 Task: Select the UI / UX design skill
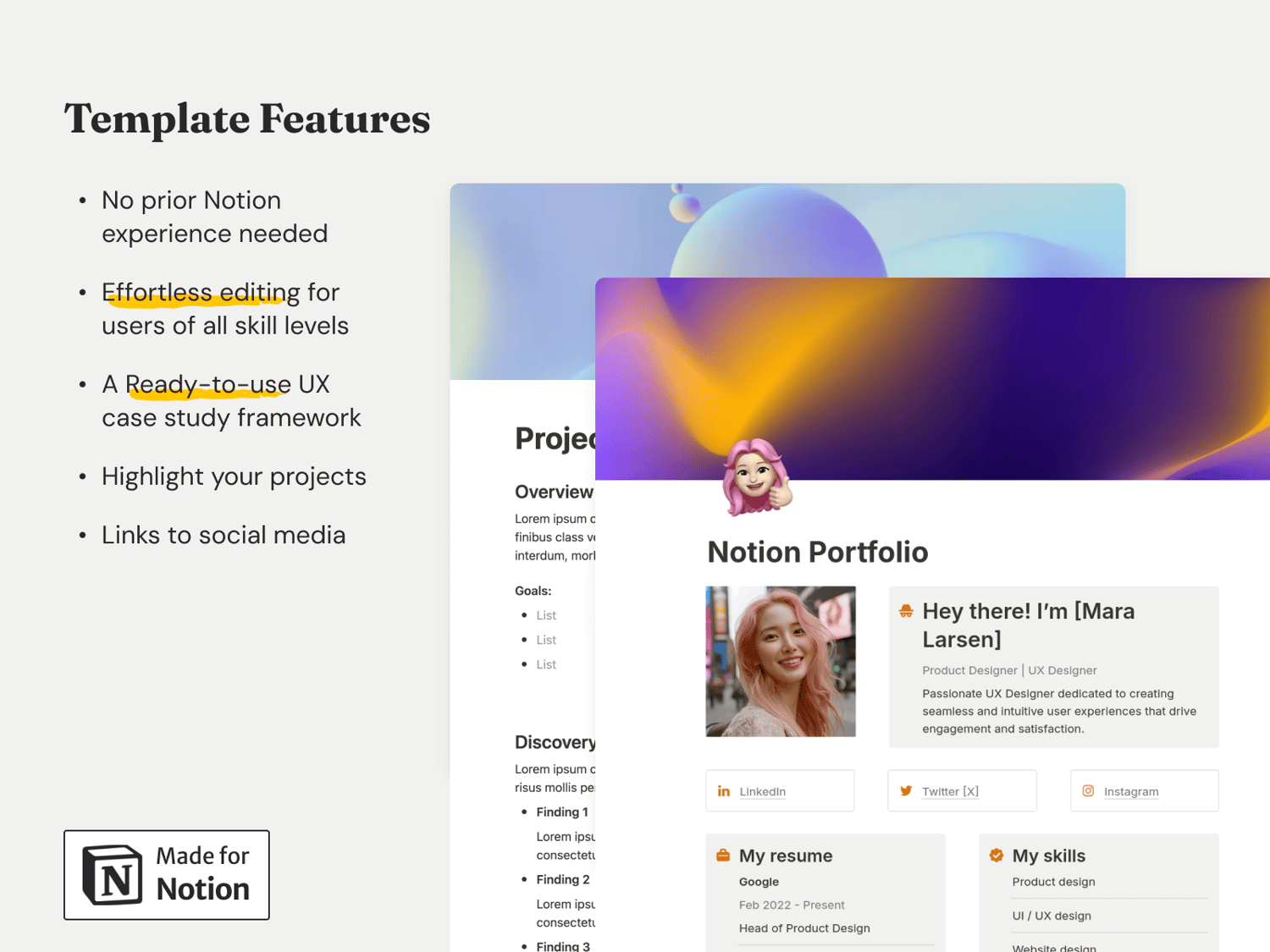[x=1052, y=916]
